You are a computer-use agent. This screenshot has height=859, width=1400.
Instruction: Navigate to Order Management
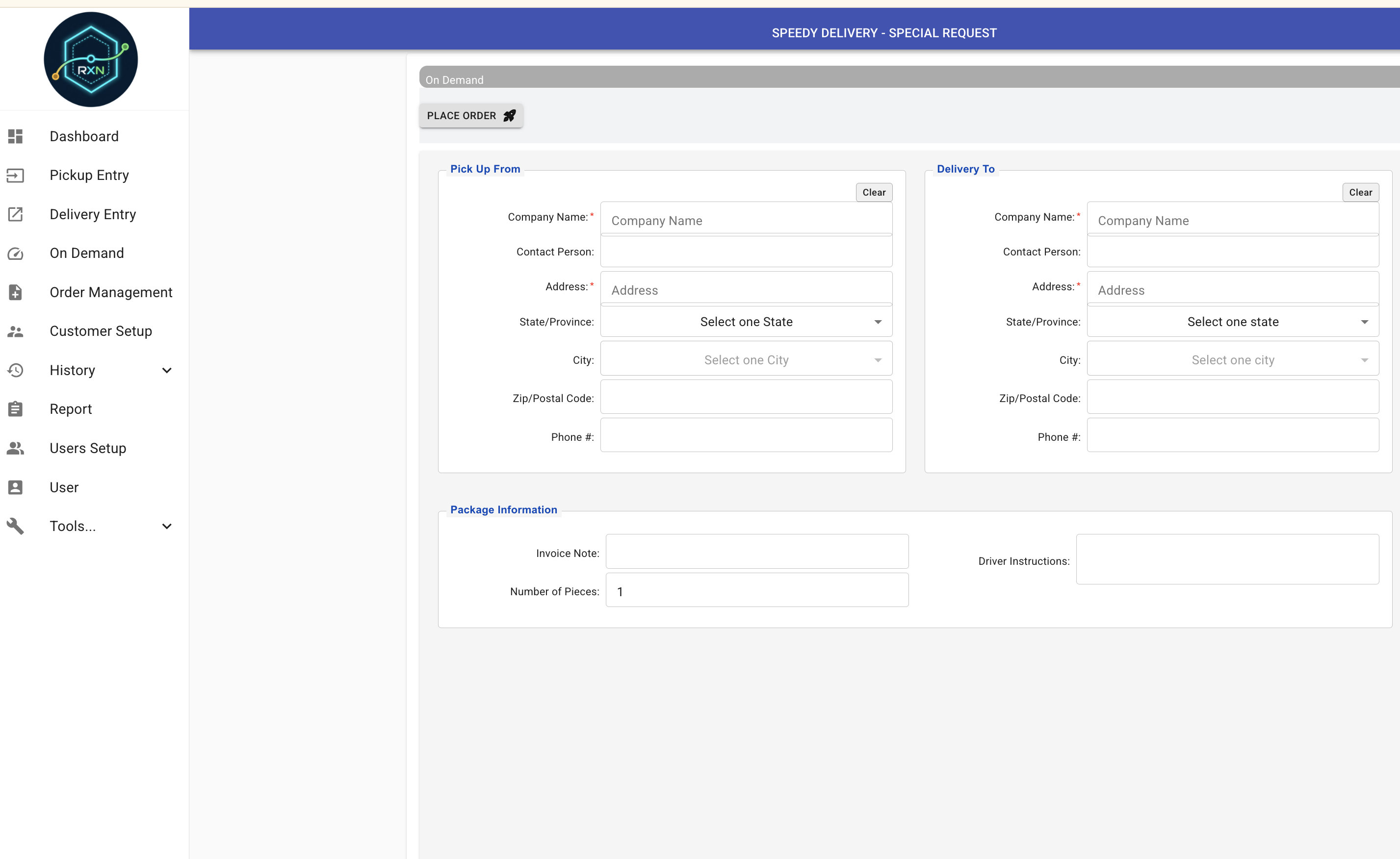[94, 292]
